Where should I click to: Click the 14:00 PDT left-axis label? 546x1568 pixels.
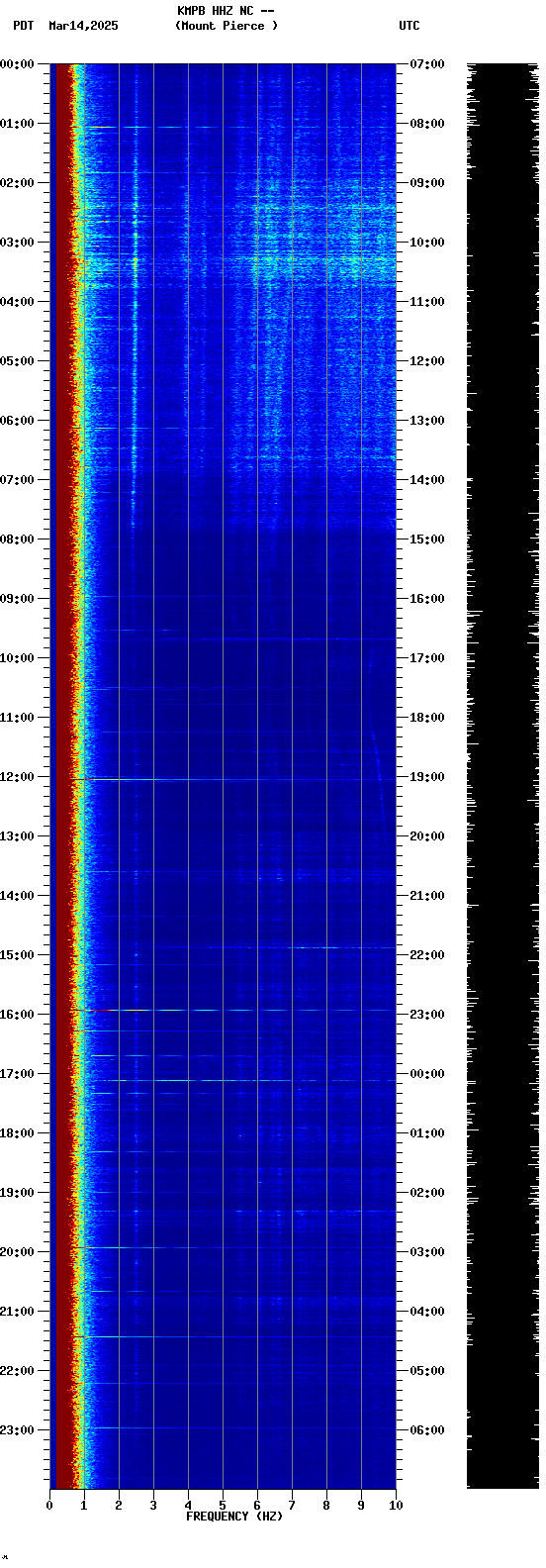click(x=17, y=896)
